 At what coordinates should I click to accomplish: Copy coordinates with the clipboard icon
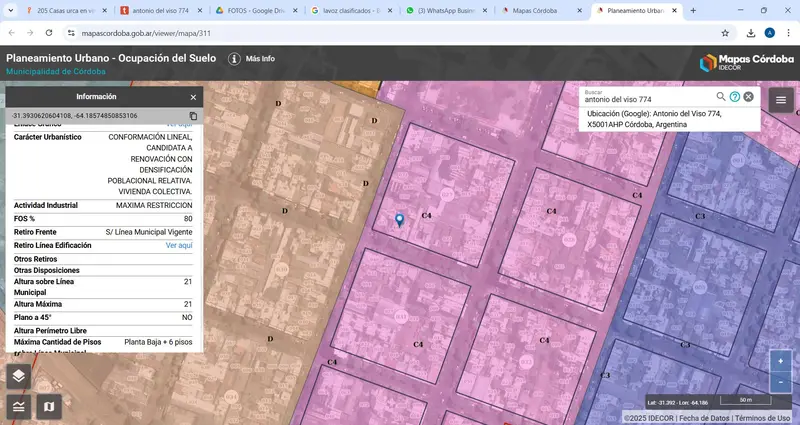click(193, 116)
